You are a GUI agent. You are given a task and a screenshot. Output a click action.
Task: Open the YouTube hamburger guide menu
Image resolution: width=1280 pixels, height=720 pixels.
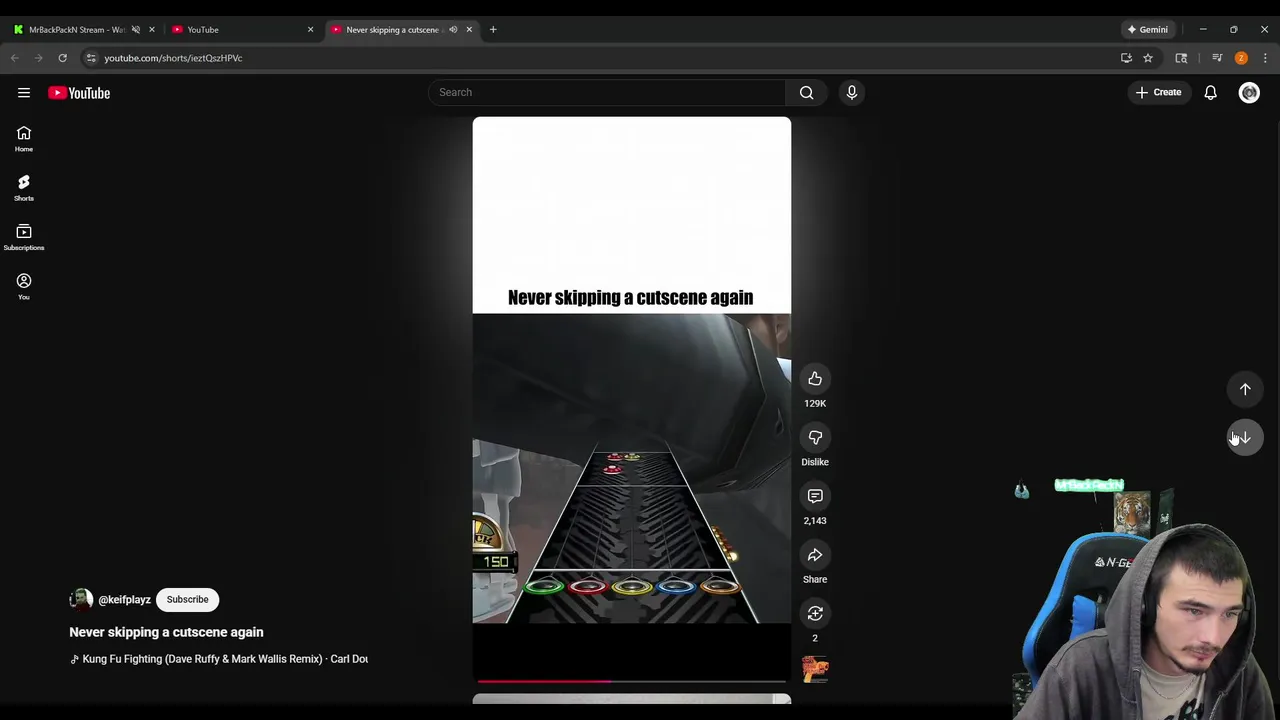[24, 93]
